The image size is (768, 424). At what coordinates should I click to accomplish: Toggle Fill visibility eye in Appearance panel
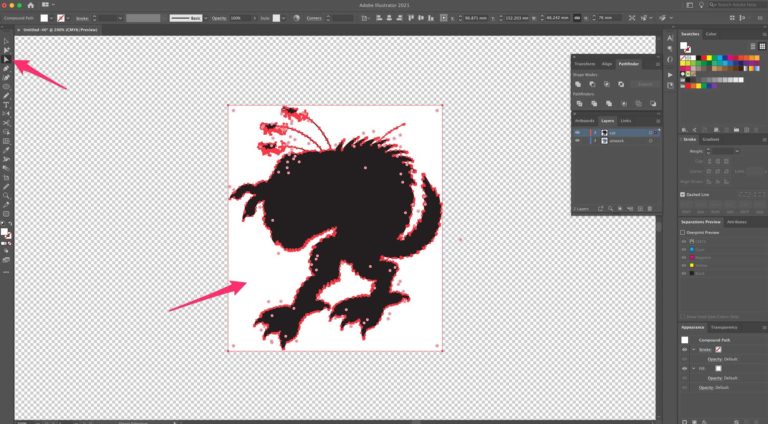(x=685, y=368)
